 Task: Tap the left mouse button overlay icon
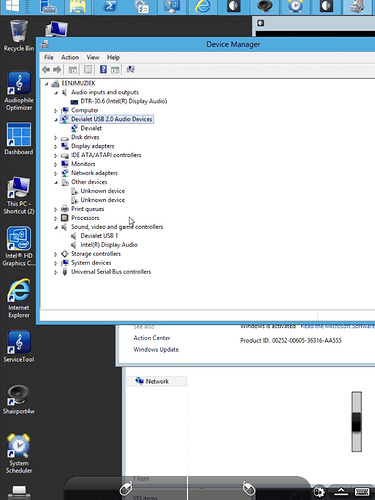(126, 489)
